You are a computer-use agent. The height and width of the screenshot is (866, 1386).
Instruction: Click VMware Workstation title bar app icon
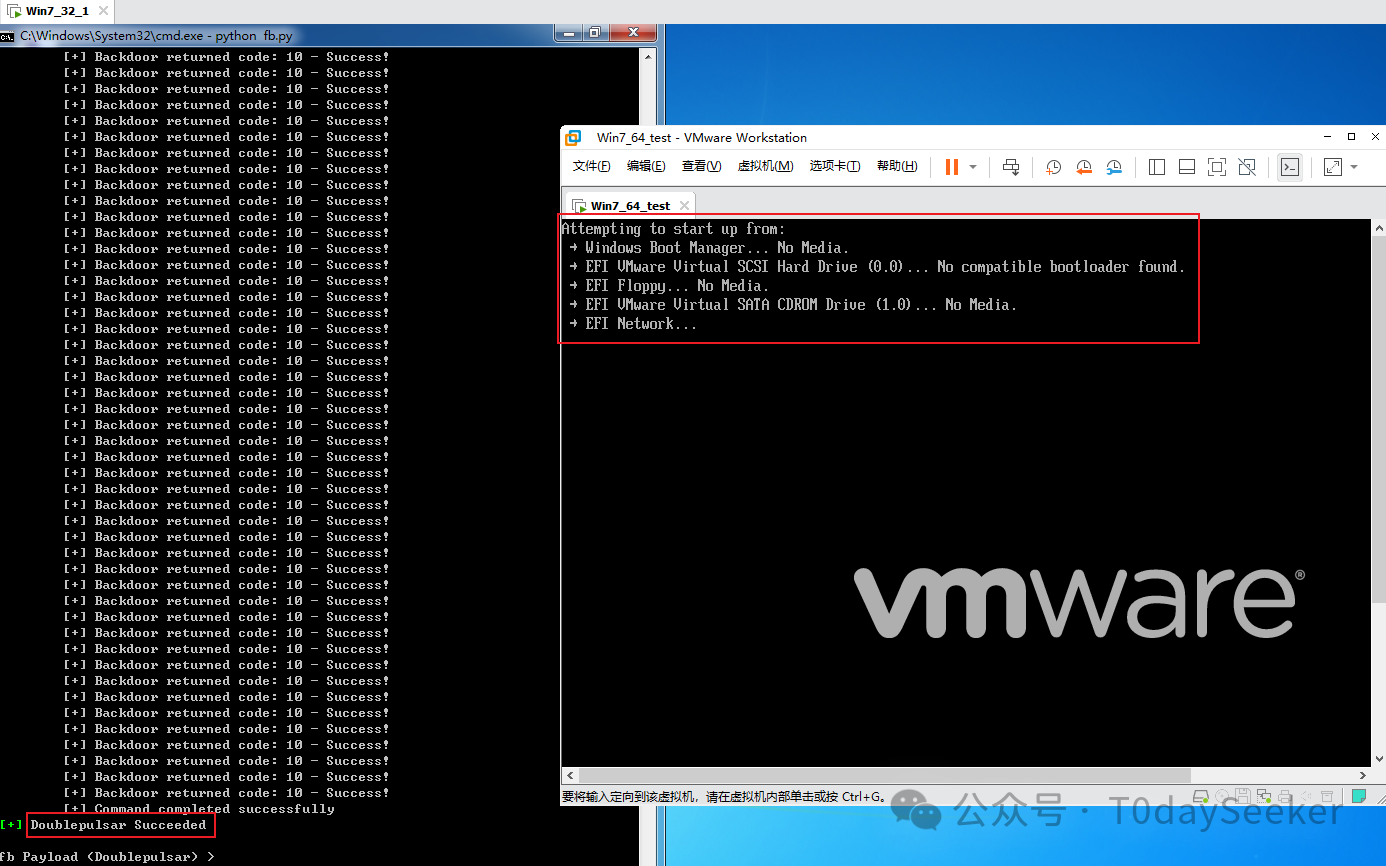coord(574,137)
